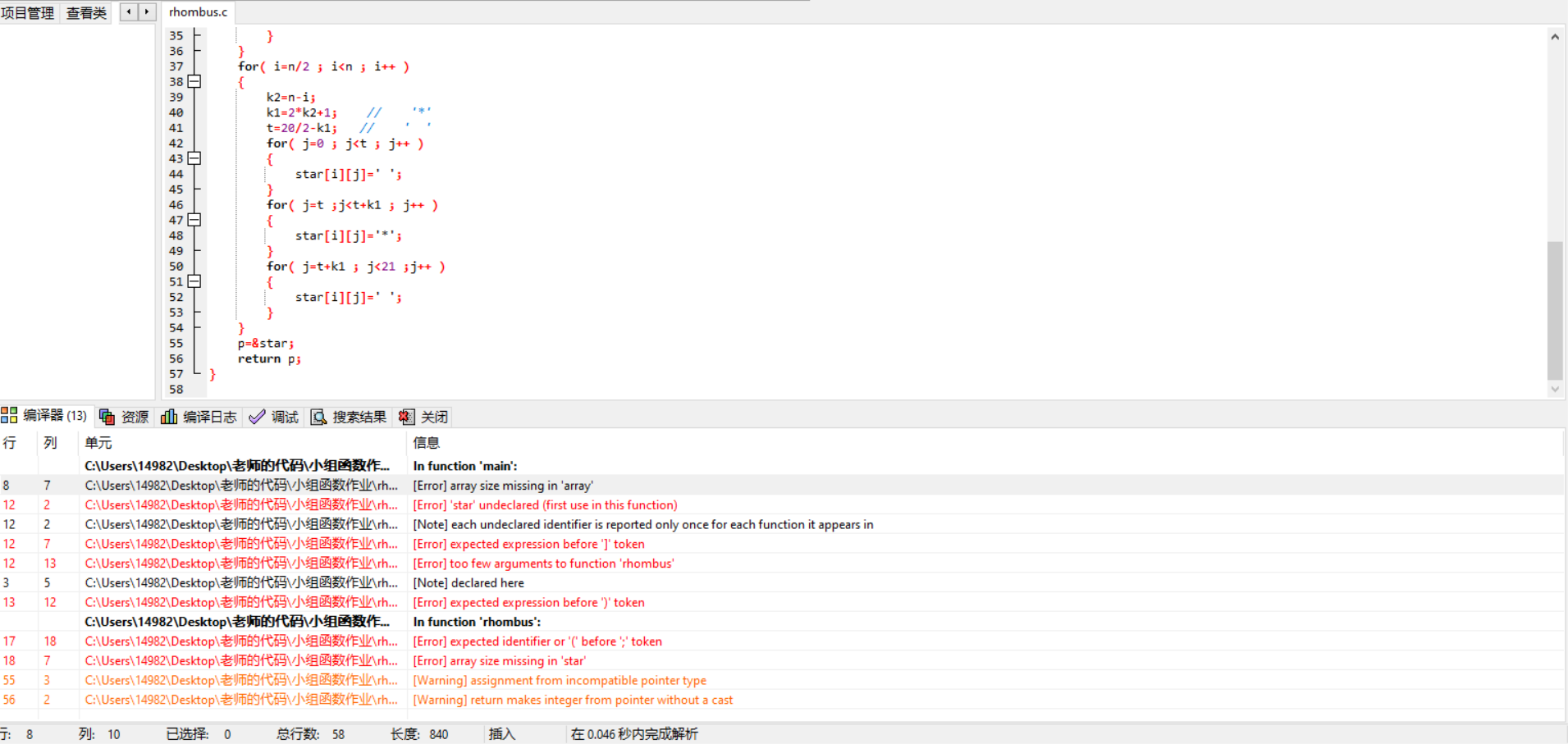The image size is (1568, 744).
Task: Select the error "expected expression before ']' token"
Action: pyautogui.click(x=781, y=544)
